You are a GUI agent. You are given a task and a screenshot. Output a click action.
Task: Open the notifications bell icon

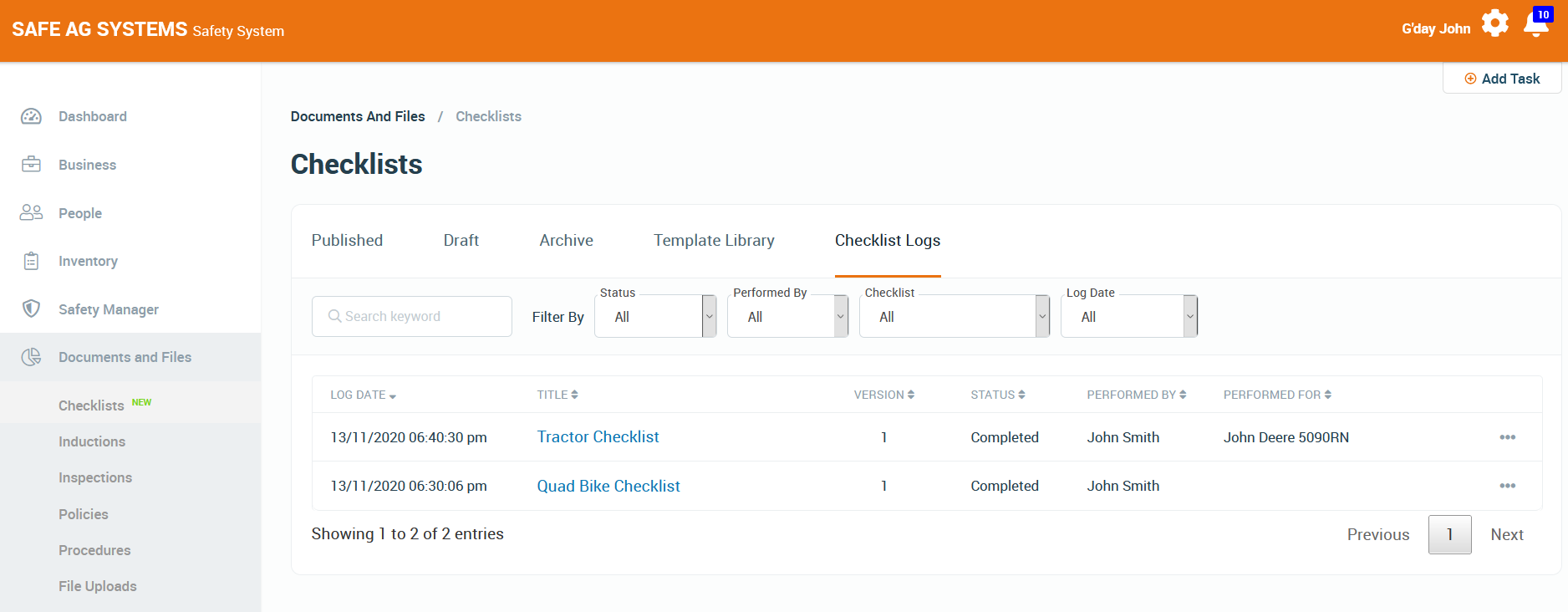tap(1536, 24)
